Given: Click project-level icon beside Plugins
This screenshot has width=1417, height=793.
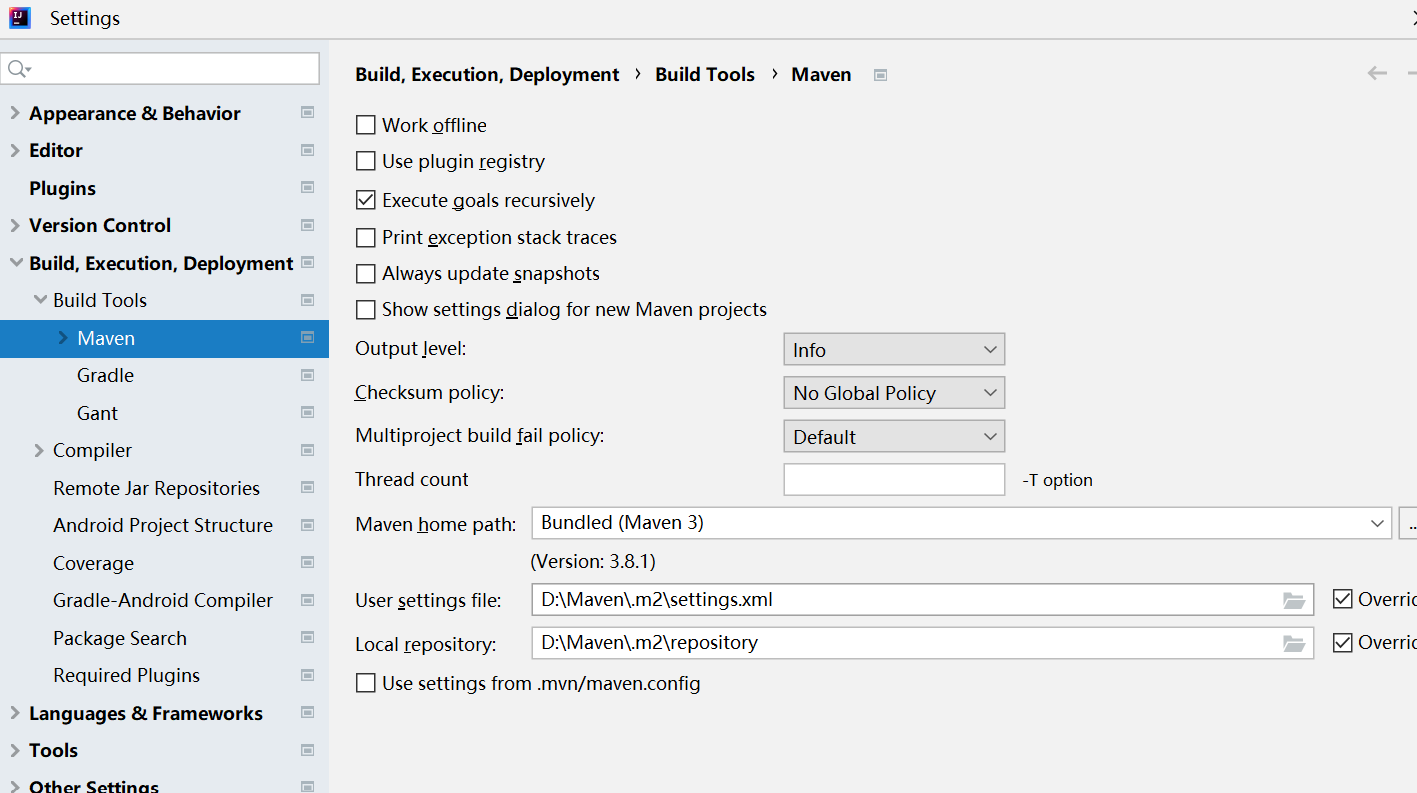Looking at the screenshot, I should pos(308,188).
